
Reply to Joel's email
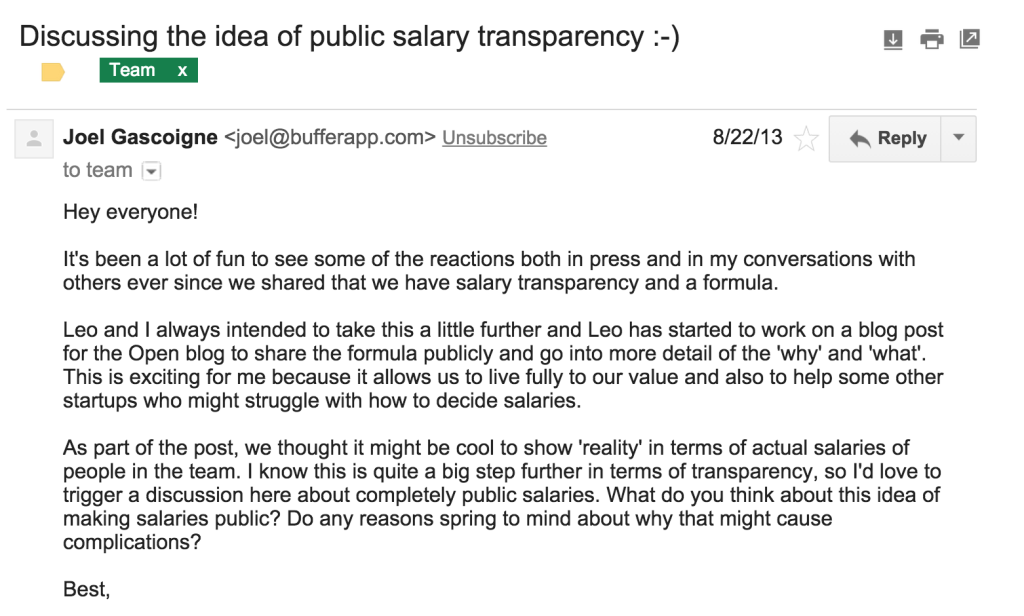(x=886, y=138)
